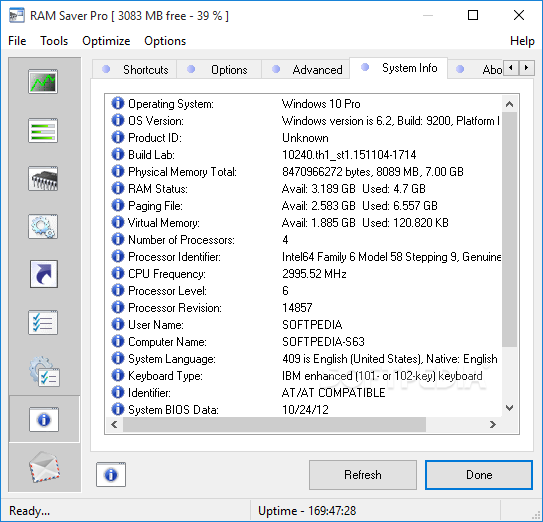The width and height of the screenshot is (543, 522).
Task: Click the info icon beside User Name
Action: pos(118,324)
